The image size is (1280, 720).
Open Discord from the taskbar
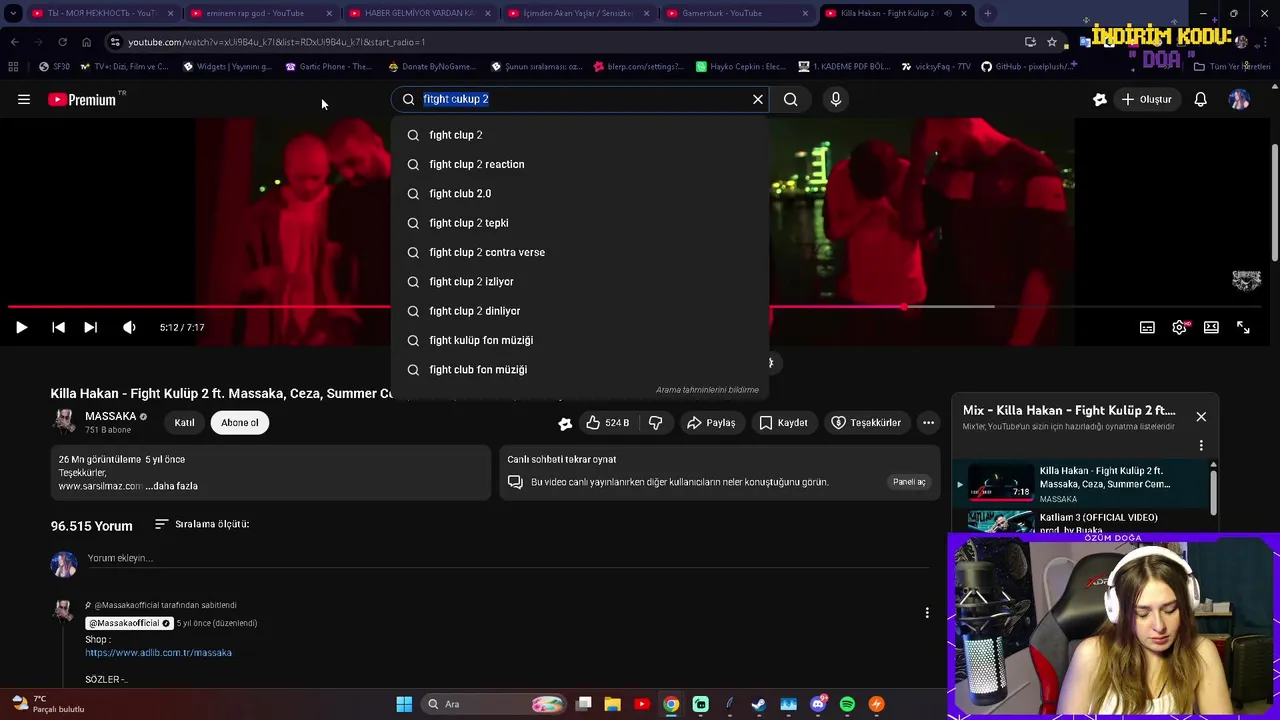pyautogui.click(x=818, y=704)
